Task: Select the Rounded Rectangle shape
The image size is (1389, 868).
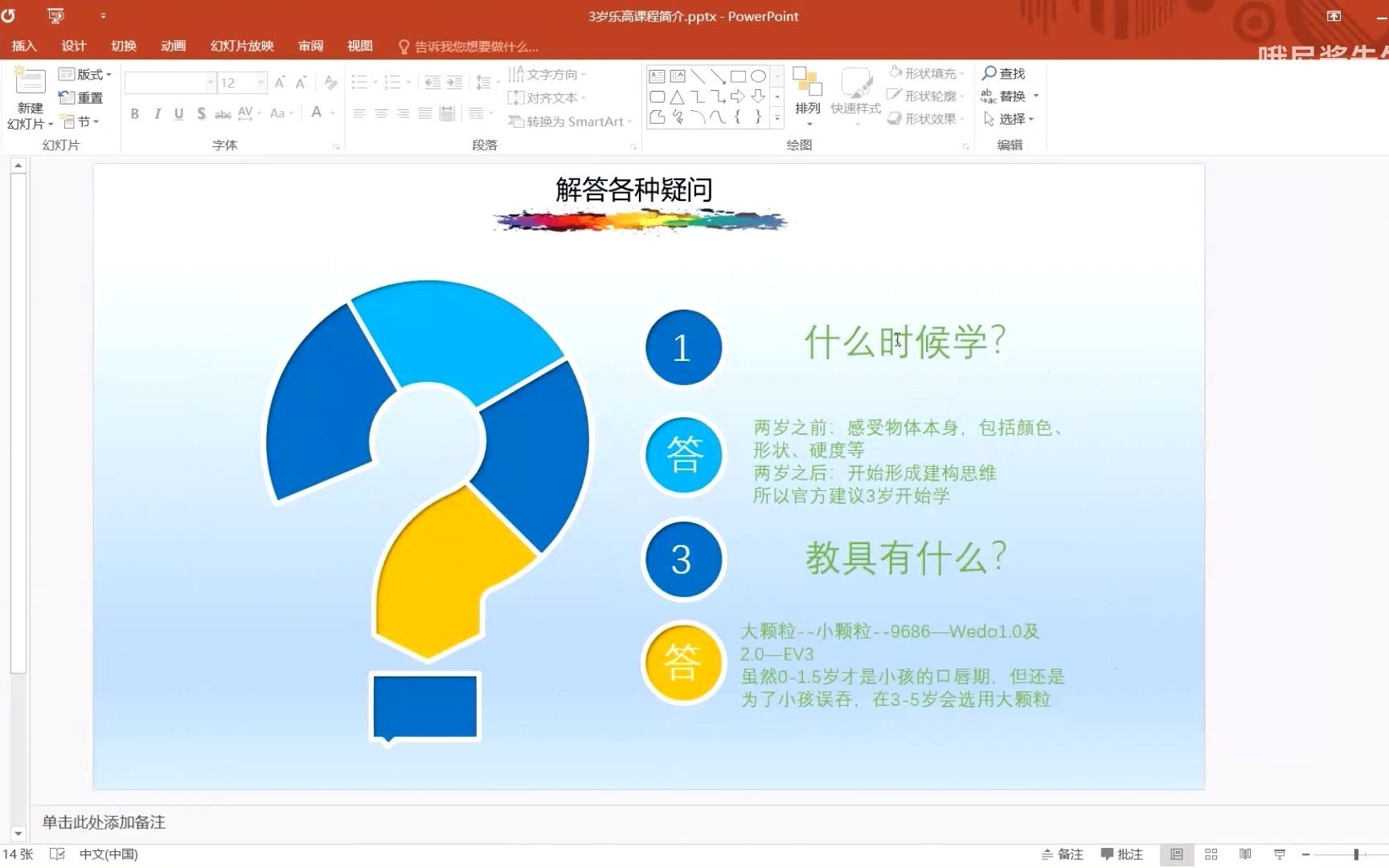Action: (657, 96)
